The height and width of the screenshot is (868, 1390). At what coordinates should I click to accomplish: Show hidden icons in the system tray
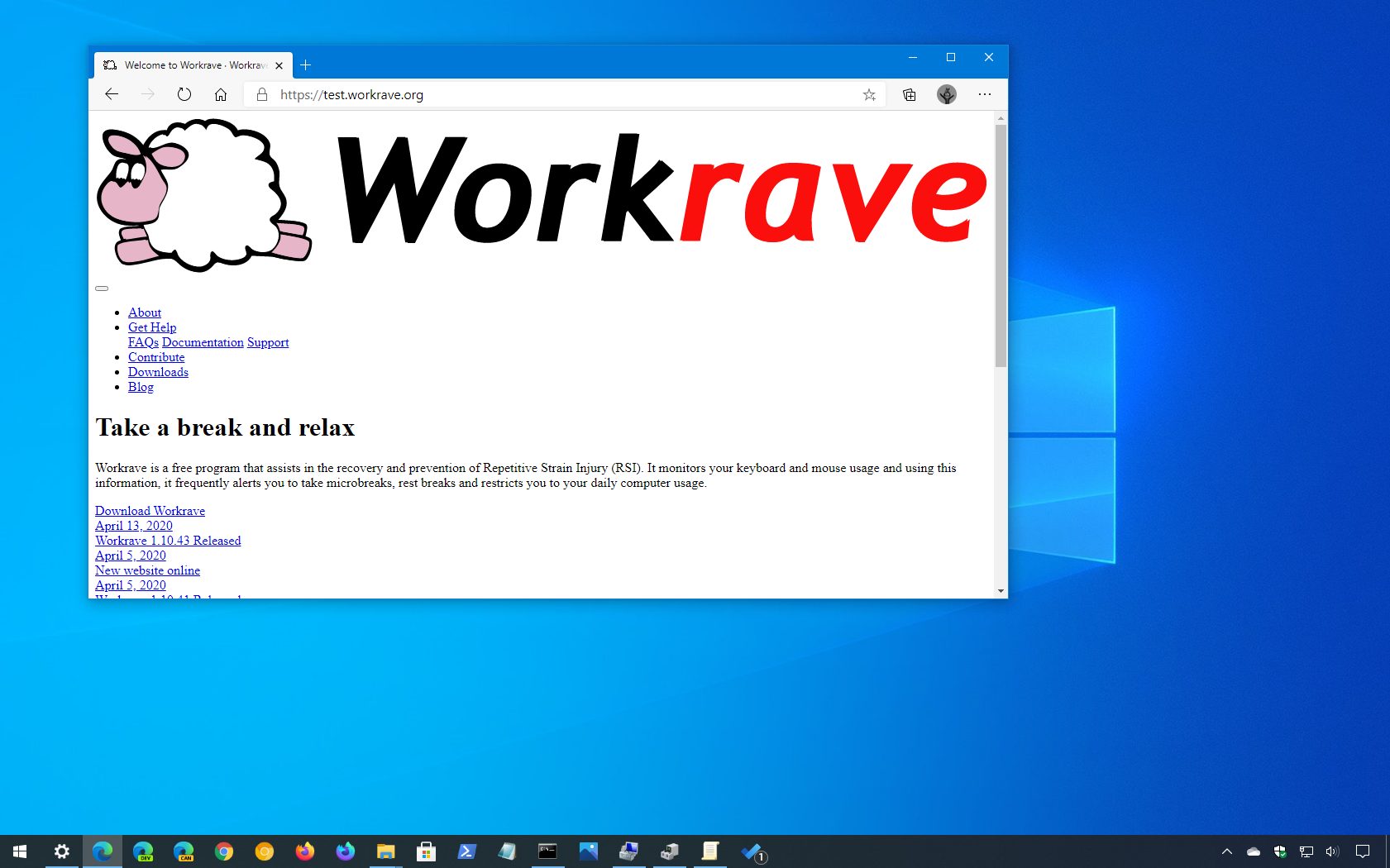pos(1226,851)
